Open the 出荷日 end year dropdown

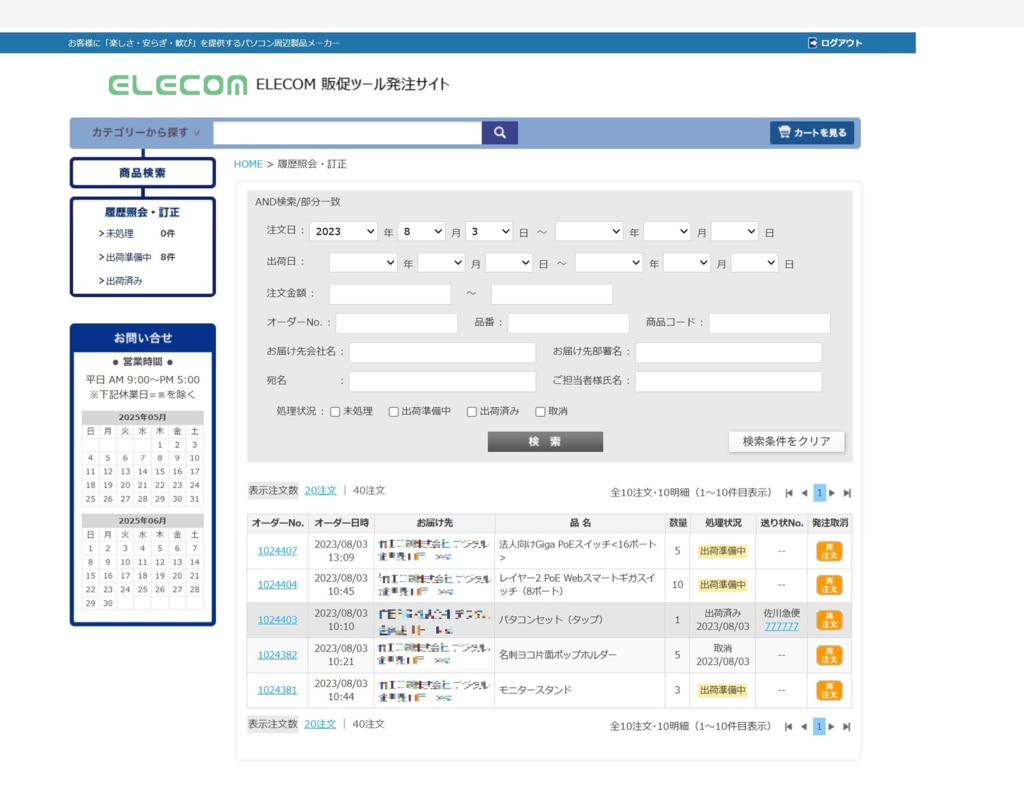[609, 263]
